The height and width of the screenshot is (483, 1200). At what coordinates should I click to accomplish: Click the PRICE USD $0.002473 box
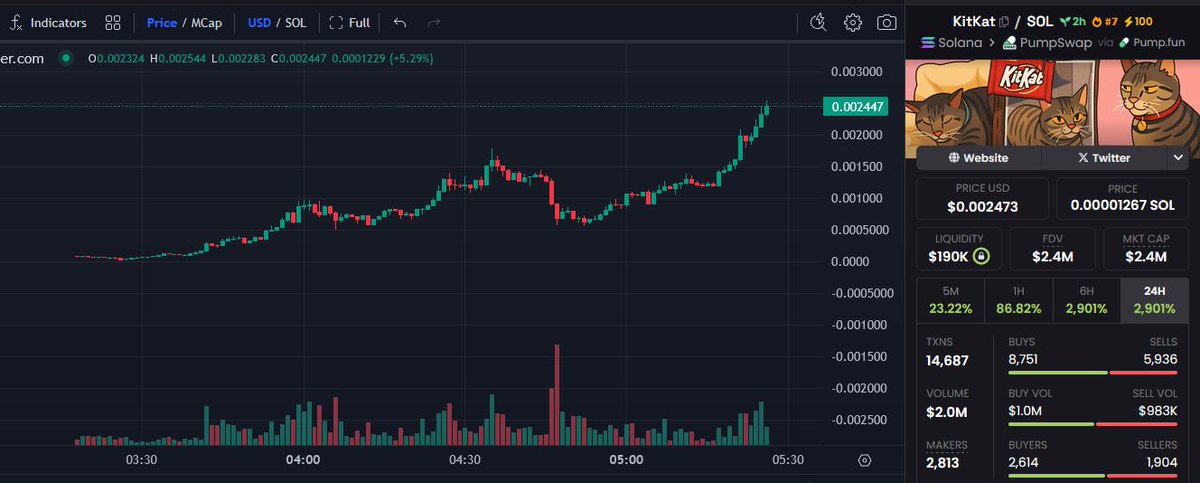982,199
